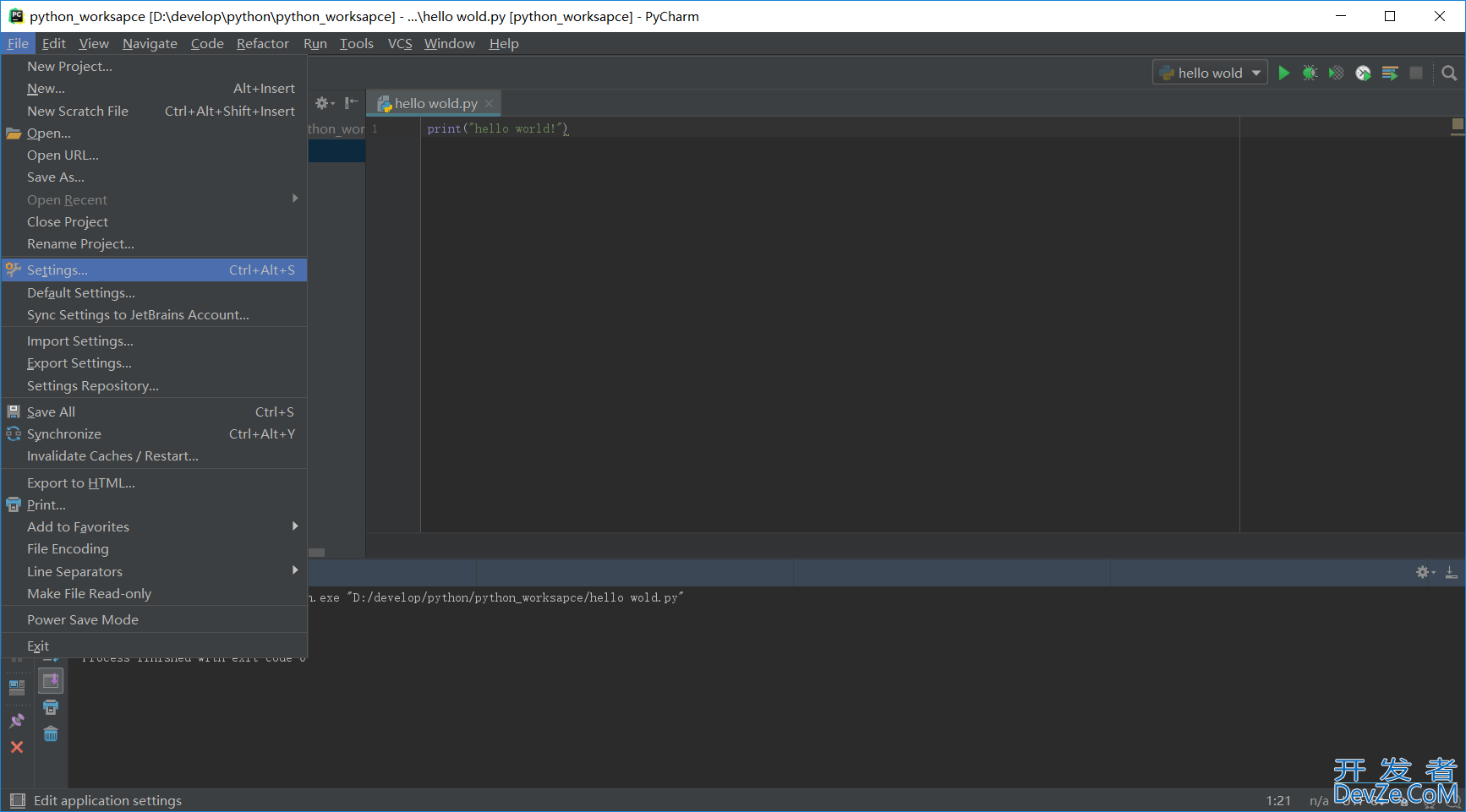
Task: Open the Run menu
Action: (315, 43)
